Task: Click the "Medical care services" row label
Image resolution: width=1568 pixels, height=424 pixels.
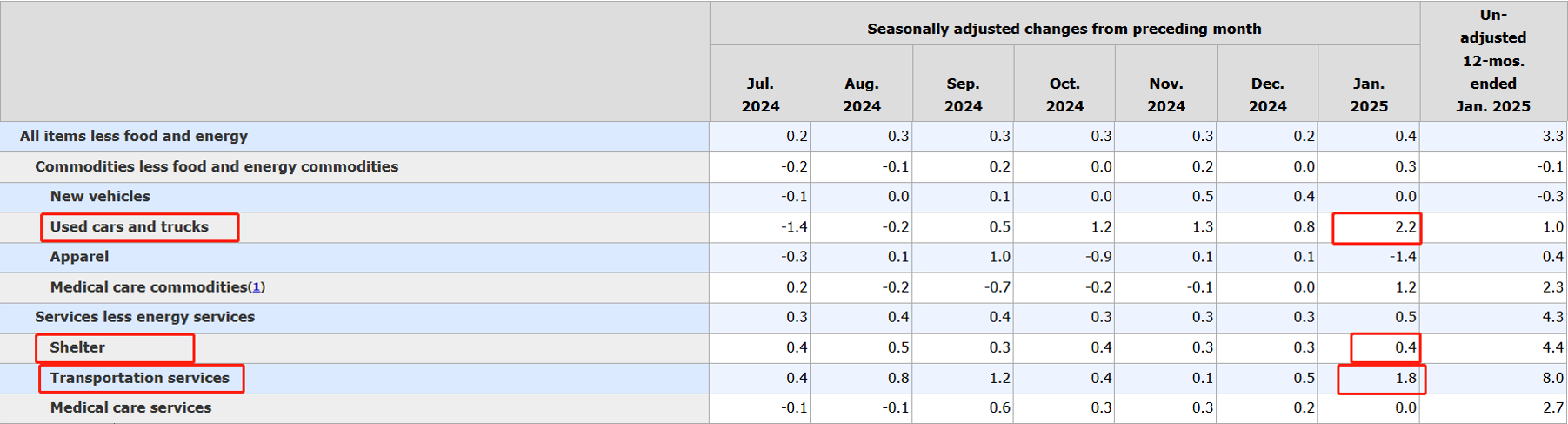Action: 130,407
